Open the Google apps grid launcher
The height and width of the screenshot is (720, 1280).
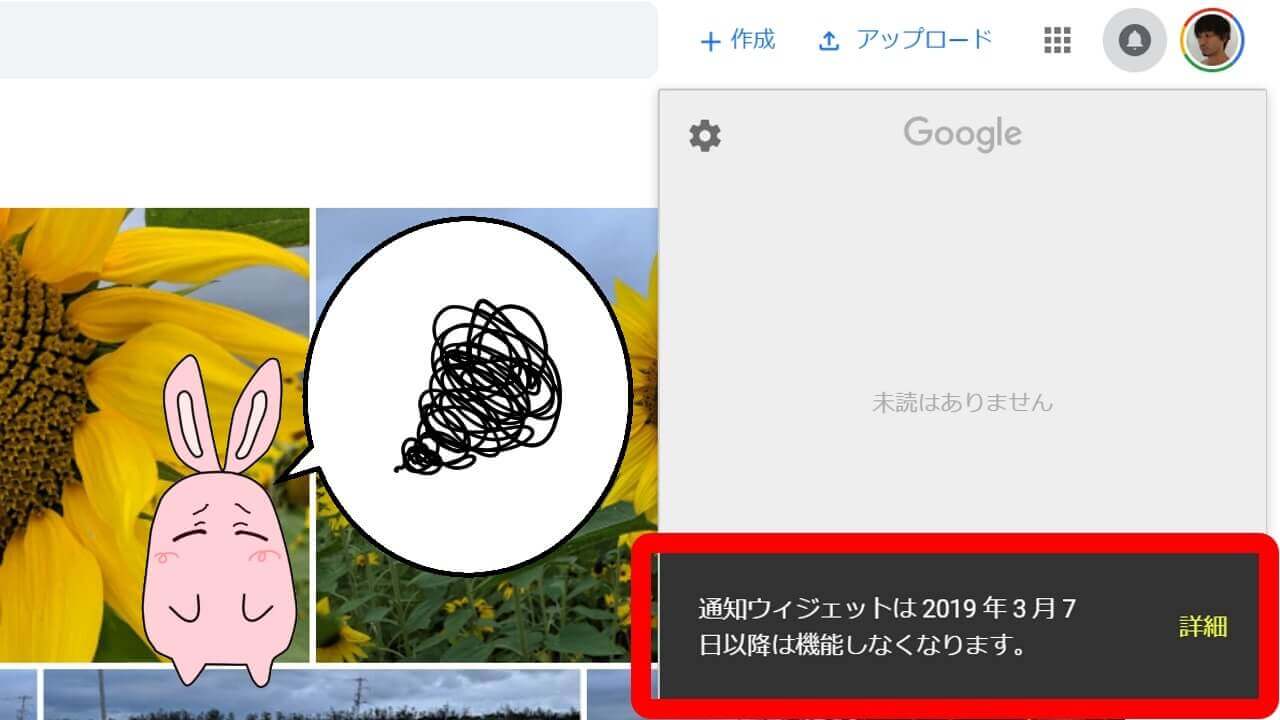1057,40
